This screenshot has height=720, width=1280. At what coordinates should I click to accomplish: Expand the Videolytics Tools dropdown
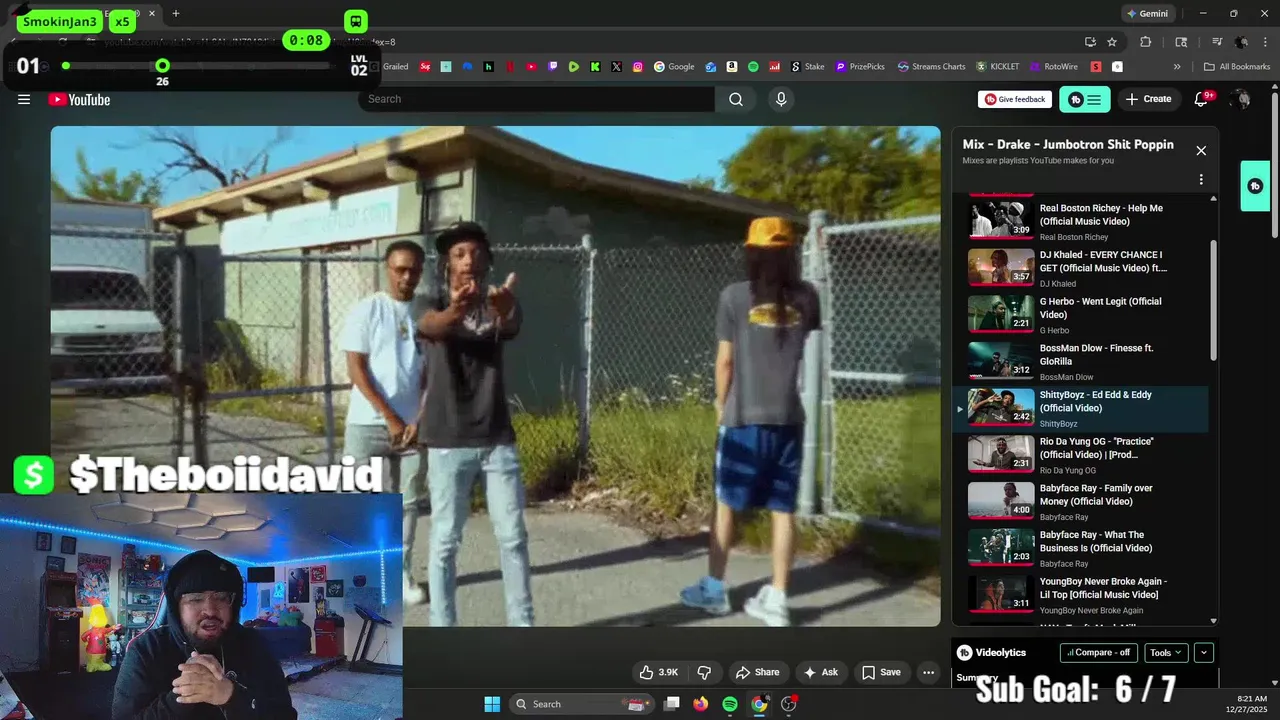[1166, 652]
